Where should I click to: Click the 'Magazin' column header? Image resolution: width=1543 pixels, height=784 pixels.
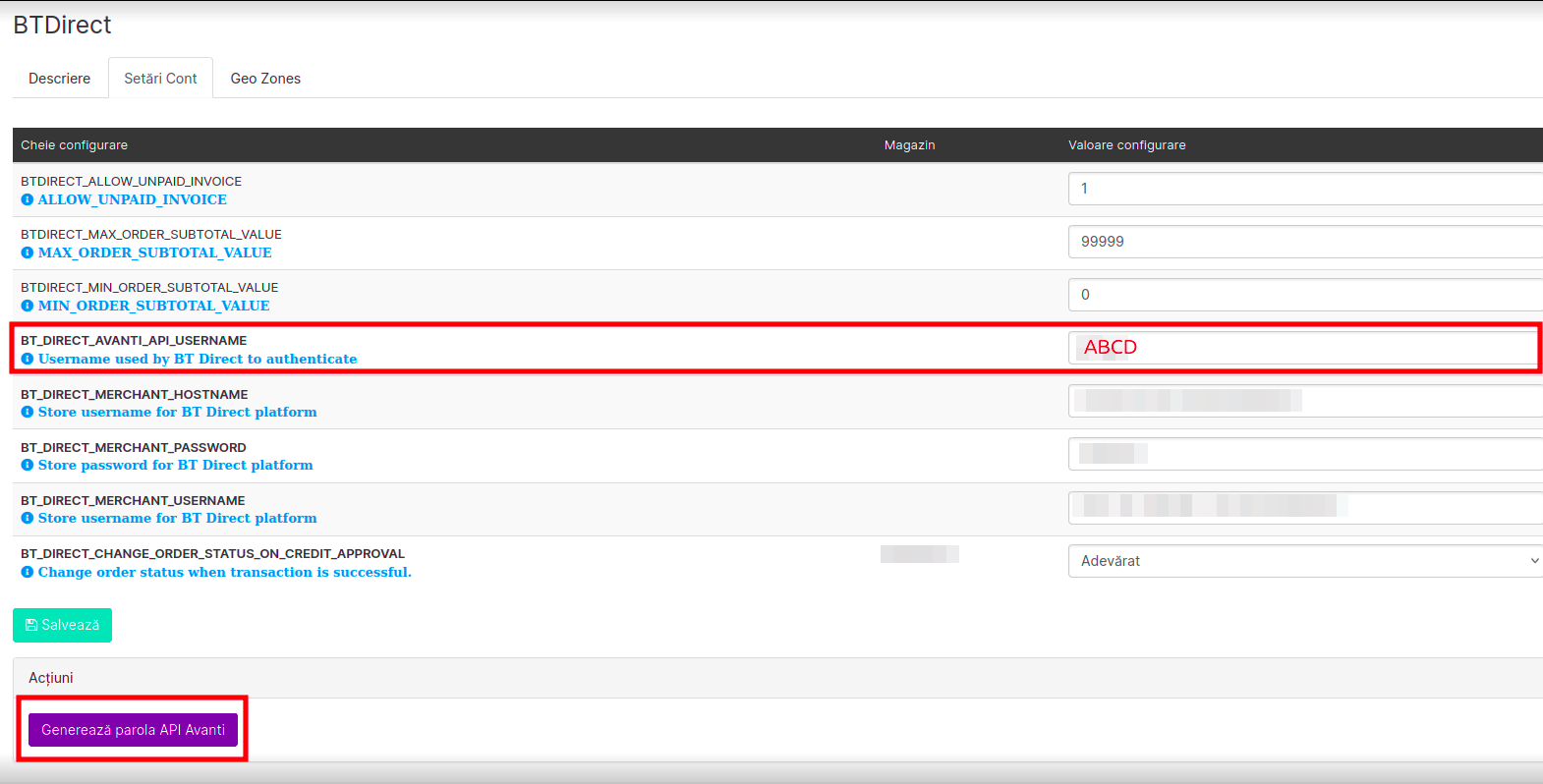(x=910, y=145)
